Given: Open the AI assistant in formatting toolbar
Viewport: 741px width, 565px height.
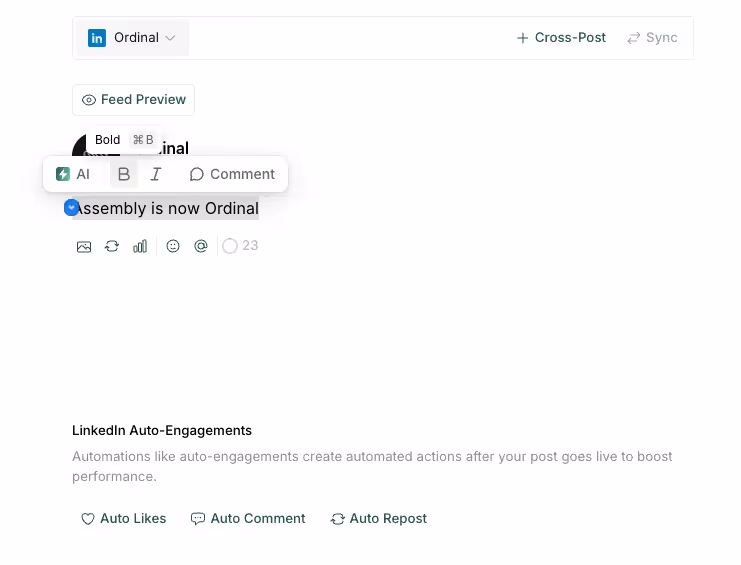Looking at the screenshot, I should (73, 174).
